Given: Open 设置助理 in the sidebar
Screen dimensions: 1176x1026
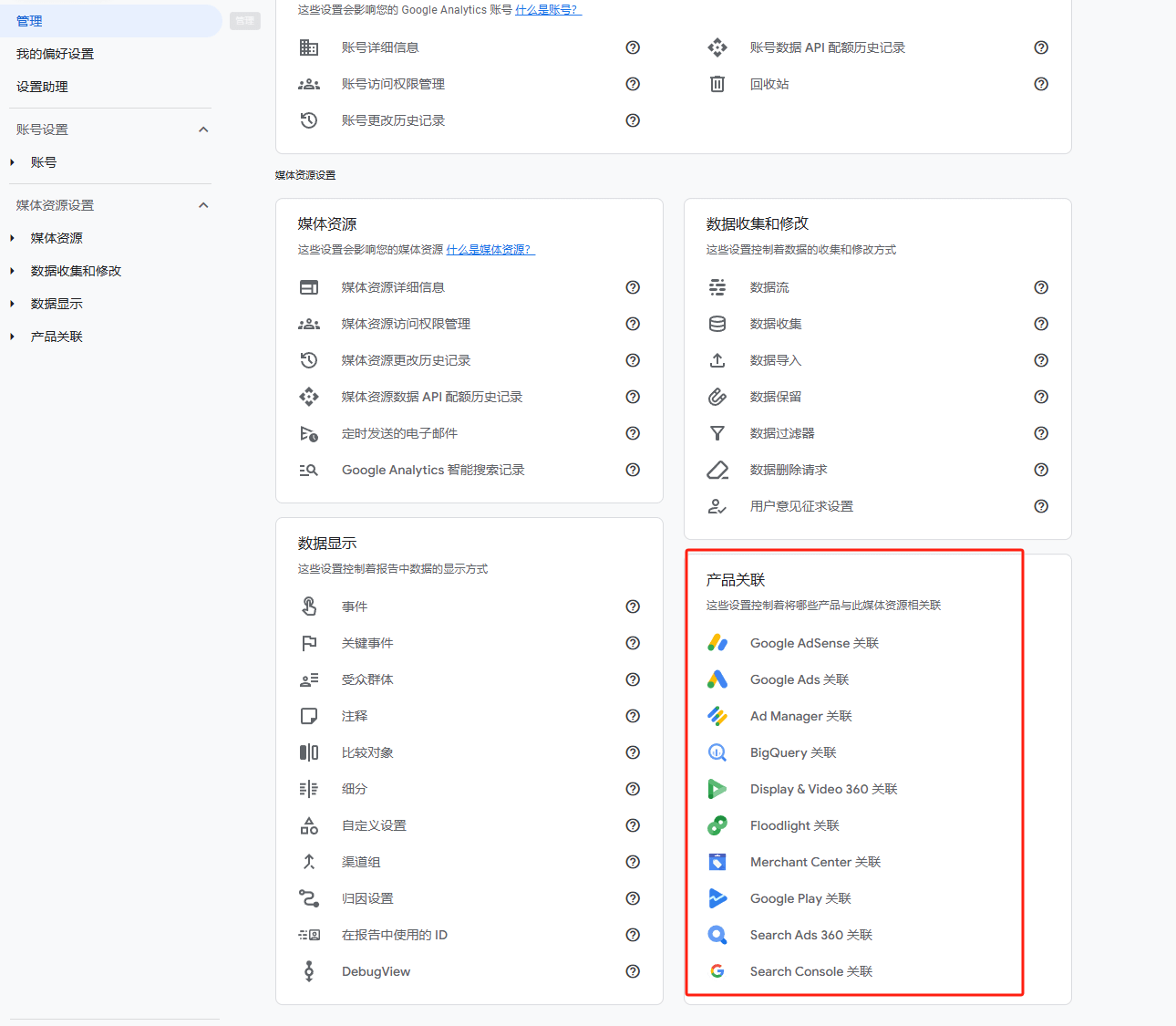Looking at the screenshot, I should [x=42, y=87].
